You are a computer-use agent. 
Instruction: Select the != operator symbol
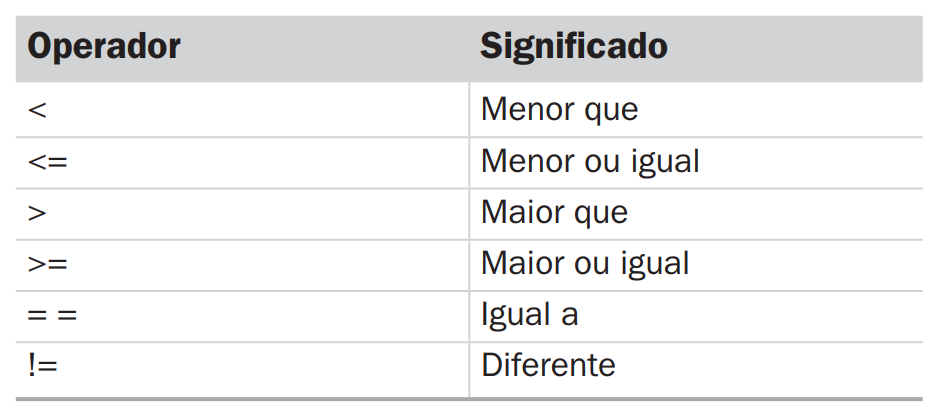click(43, 366)
